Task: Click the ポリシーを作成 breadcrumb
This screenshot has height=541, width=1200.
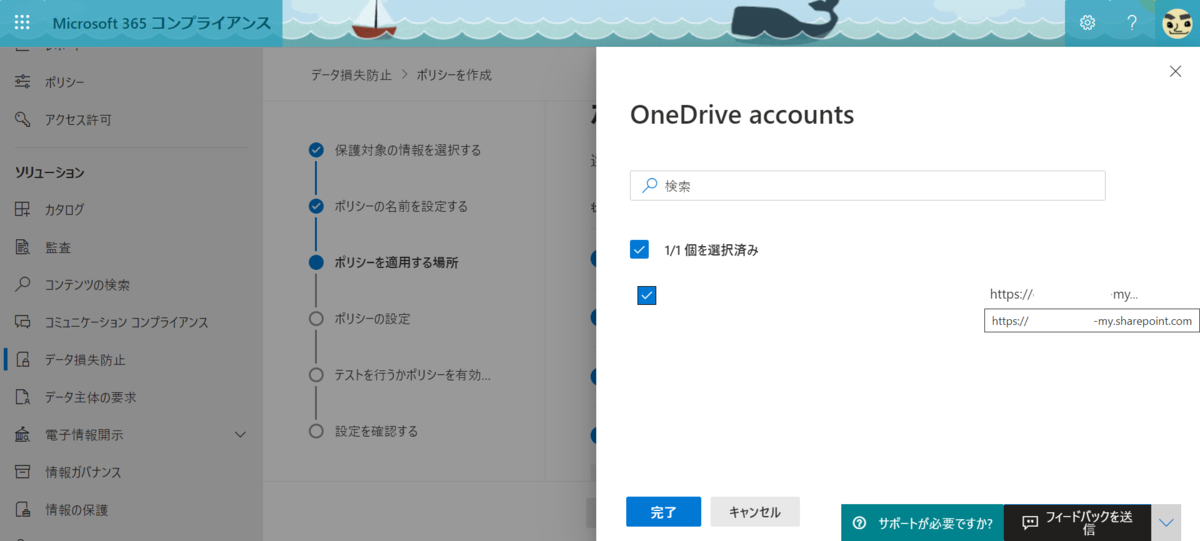Action: click(454, 75)
